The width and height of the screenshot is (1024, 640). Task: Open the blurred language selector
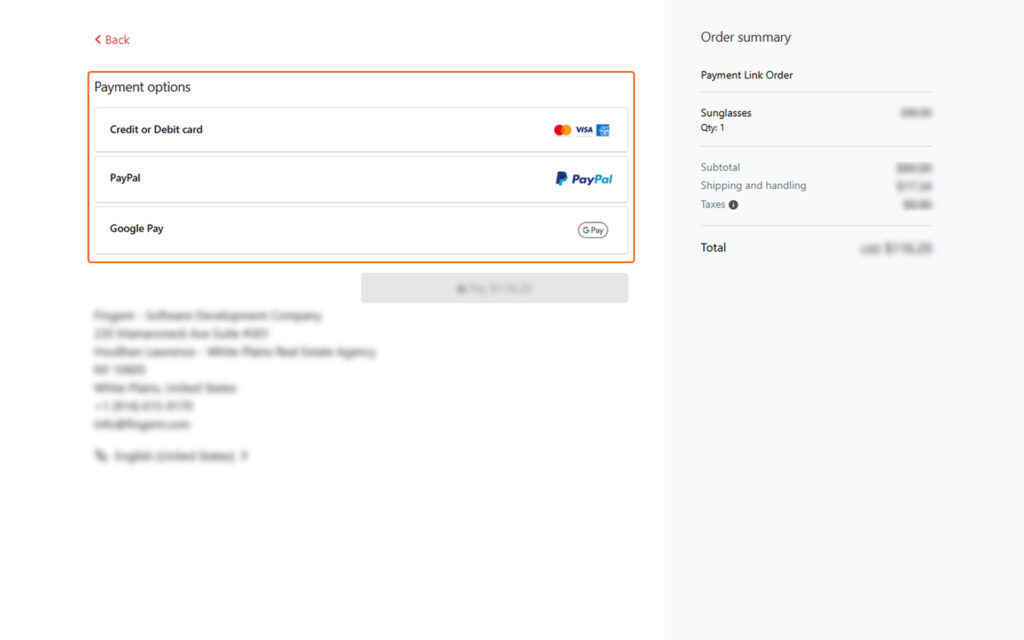tap(171, 456)
